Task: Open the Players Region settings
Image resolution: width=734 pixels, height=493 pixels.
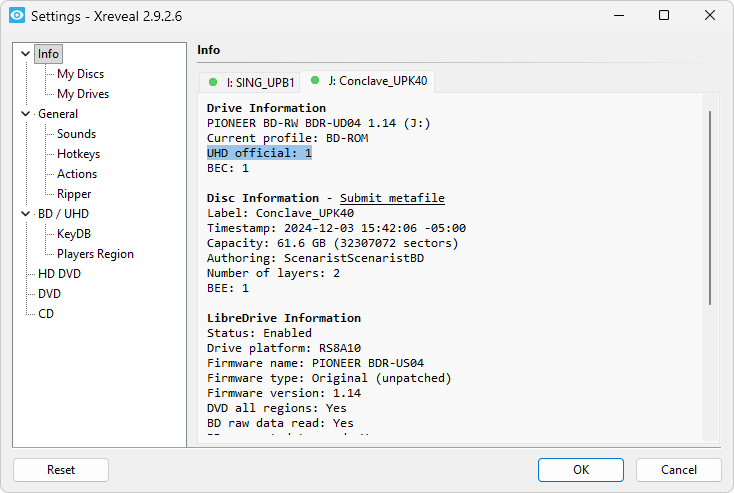Action: pos(95,254)
